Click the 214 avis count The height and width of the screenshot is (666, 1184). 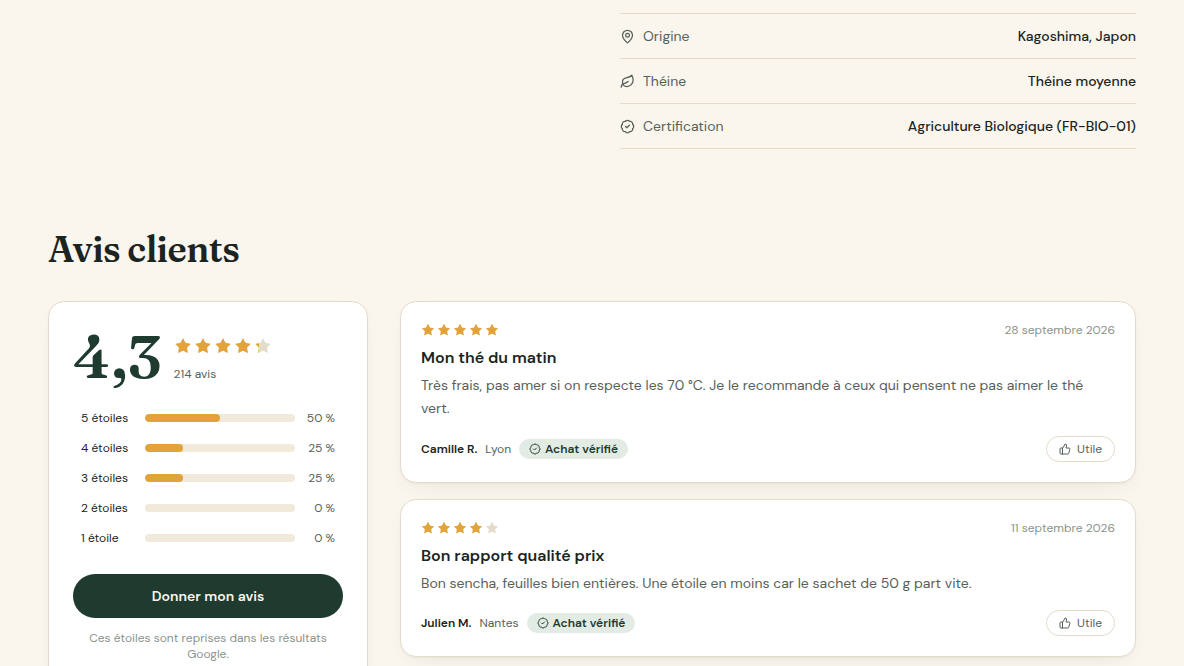195,374
